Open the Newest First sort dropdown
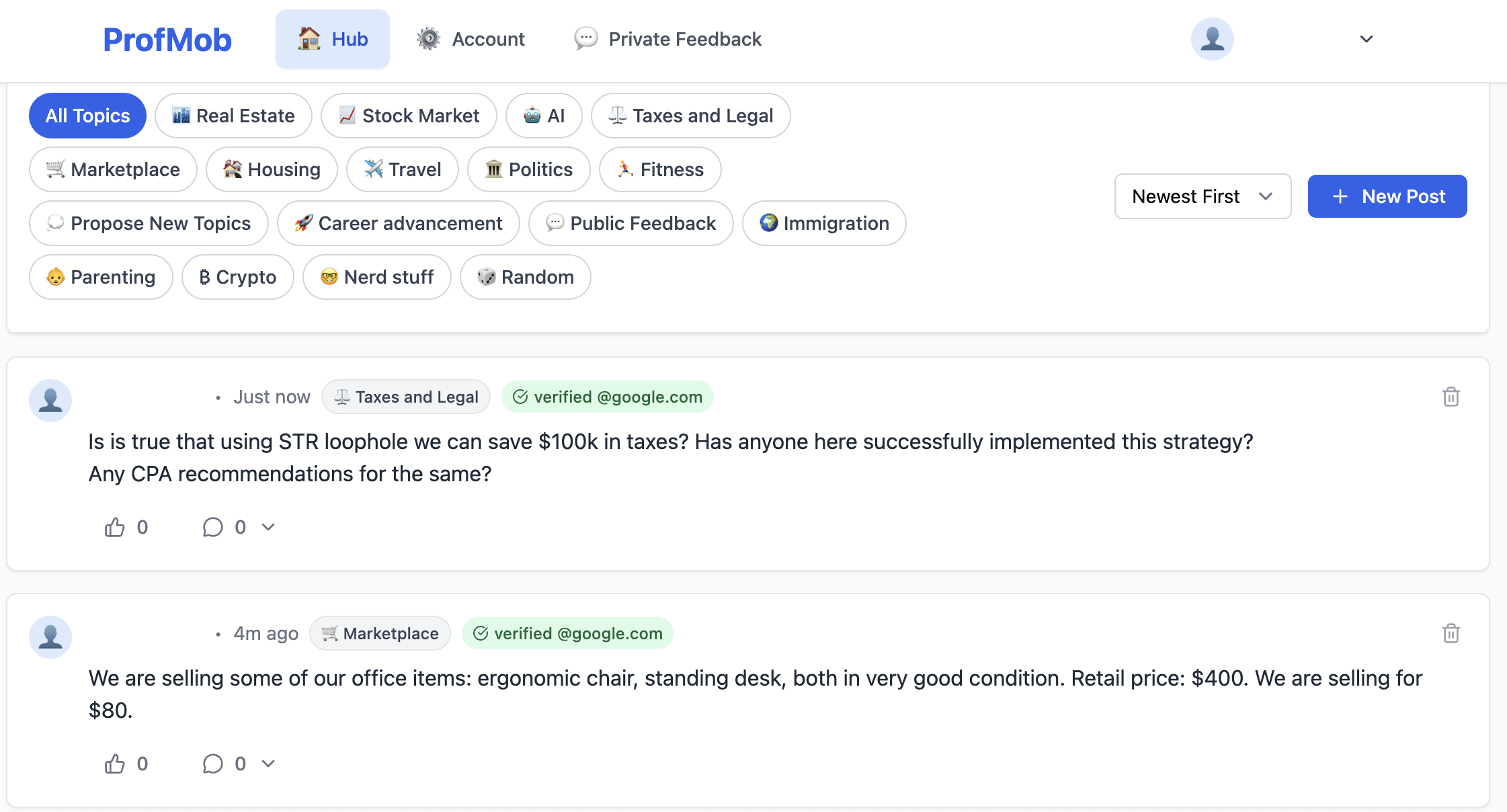Screen dimensions: 1507x812 click(1203, 196)
